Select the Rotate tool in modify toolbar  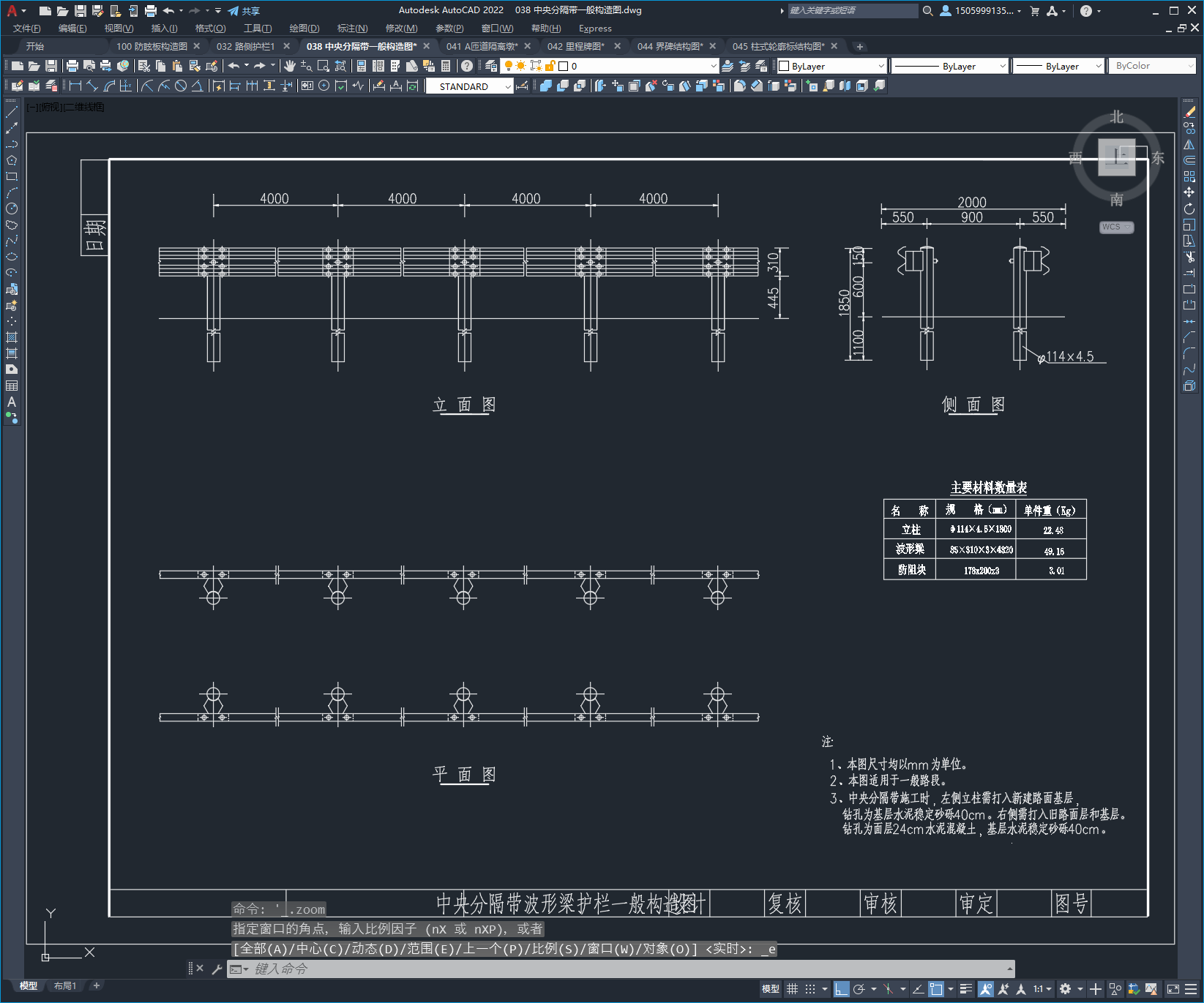pyautogui.click(x=1189, y=209)
